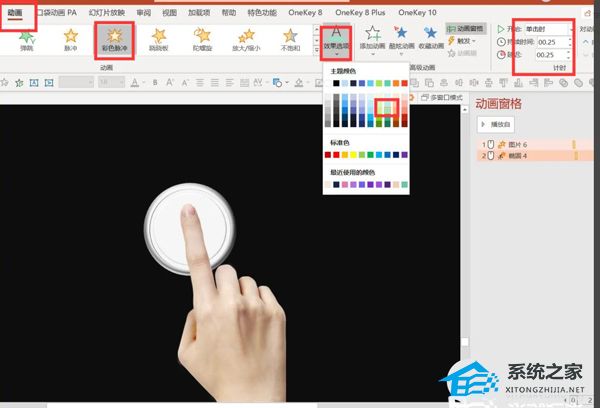Screen dimensions: 600x408
Task: Pick teal swatch in recent colors row
Action: click(x=404, y=184)
